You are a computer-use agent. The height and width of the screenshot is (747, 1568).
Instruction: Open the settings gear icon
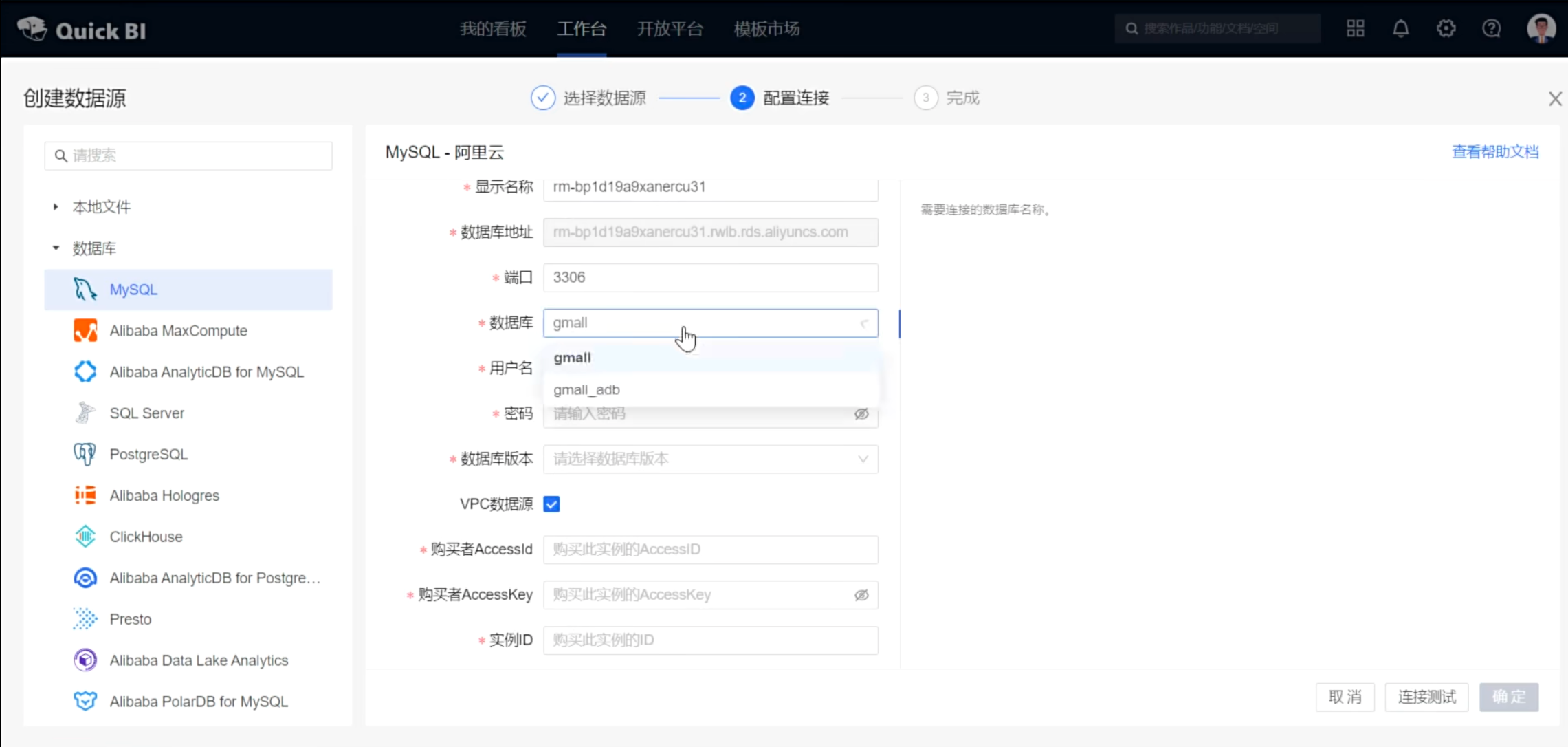(1446, 28)
